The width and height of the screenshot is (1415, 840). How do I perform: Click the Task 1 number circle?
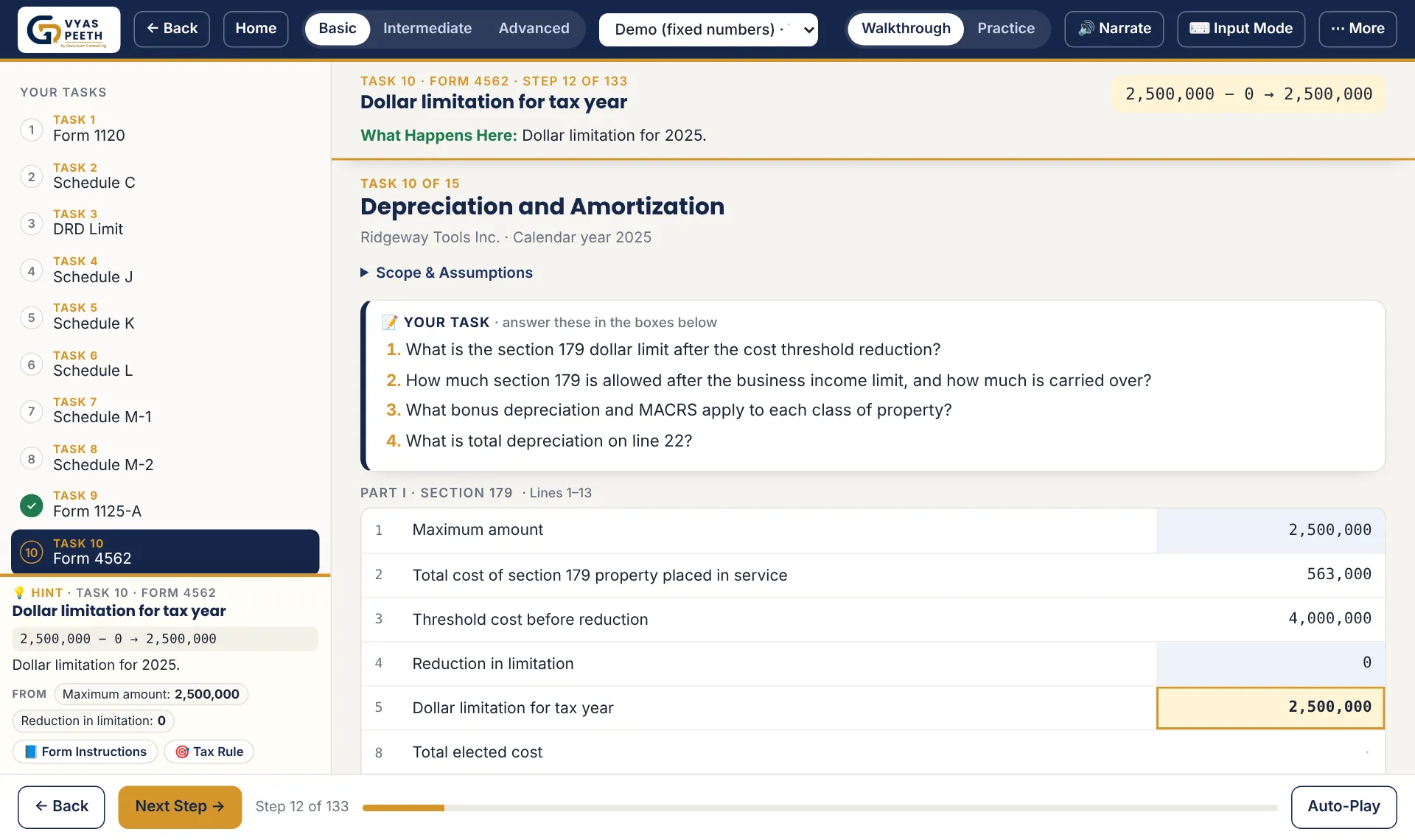[x=31, y=130]
